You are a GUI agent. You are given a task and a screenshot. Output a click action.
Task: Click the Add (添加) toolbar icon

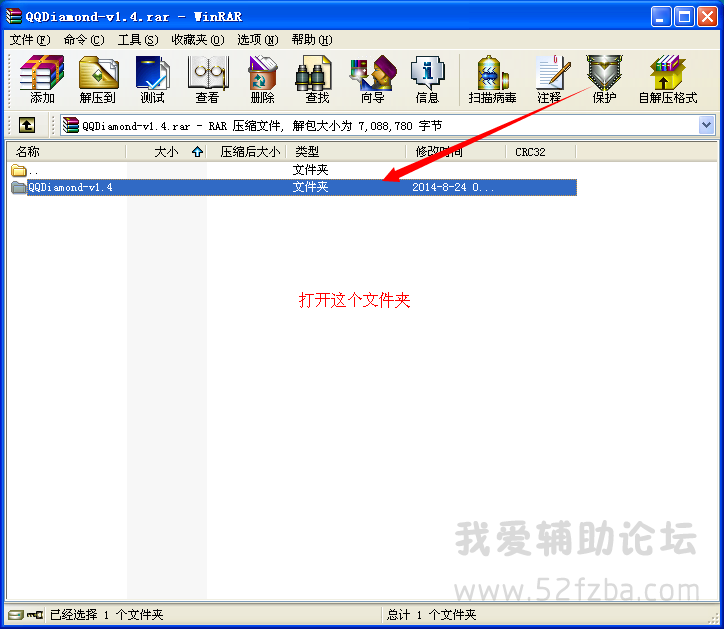tap(42, 79)
